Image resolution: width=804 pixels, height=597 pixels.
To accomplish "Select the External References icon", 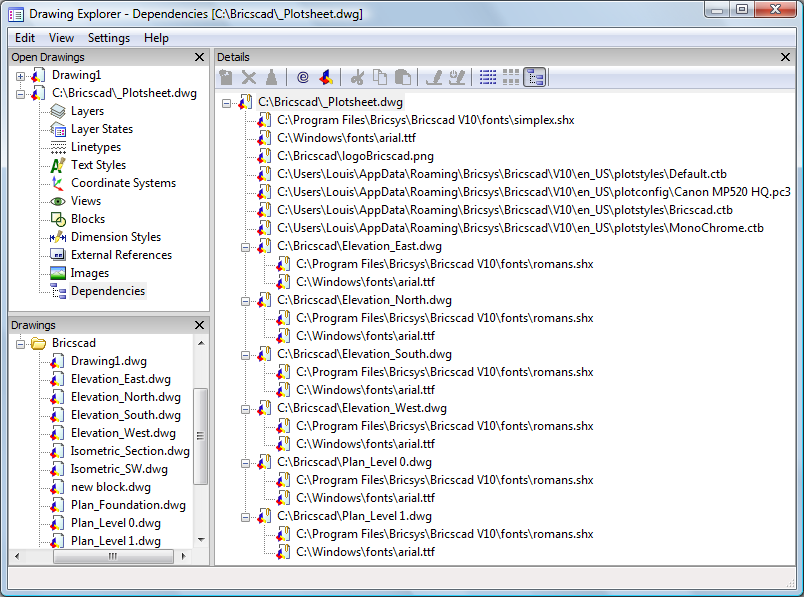I will (x=58, y=255).
